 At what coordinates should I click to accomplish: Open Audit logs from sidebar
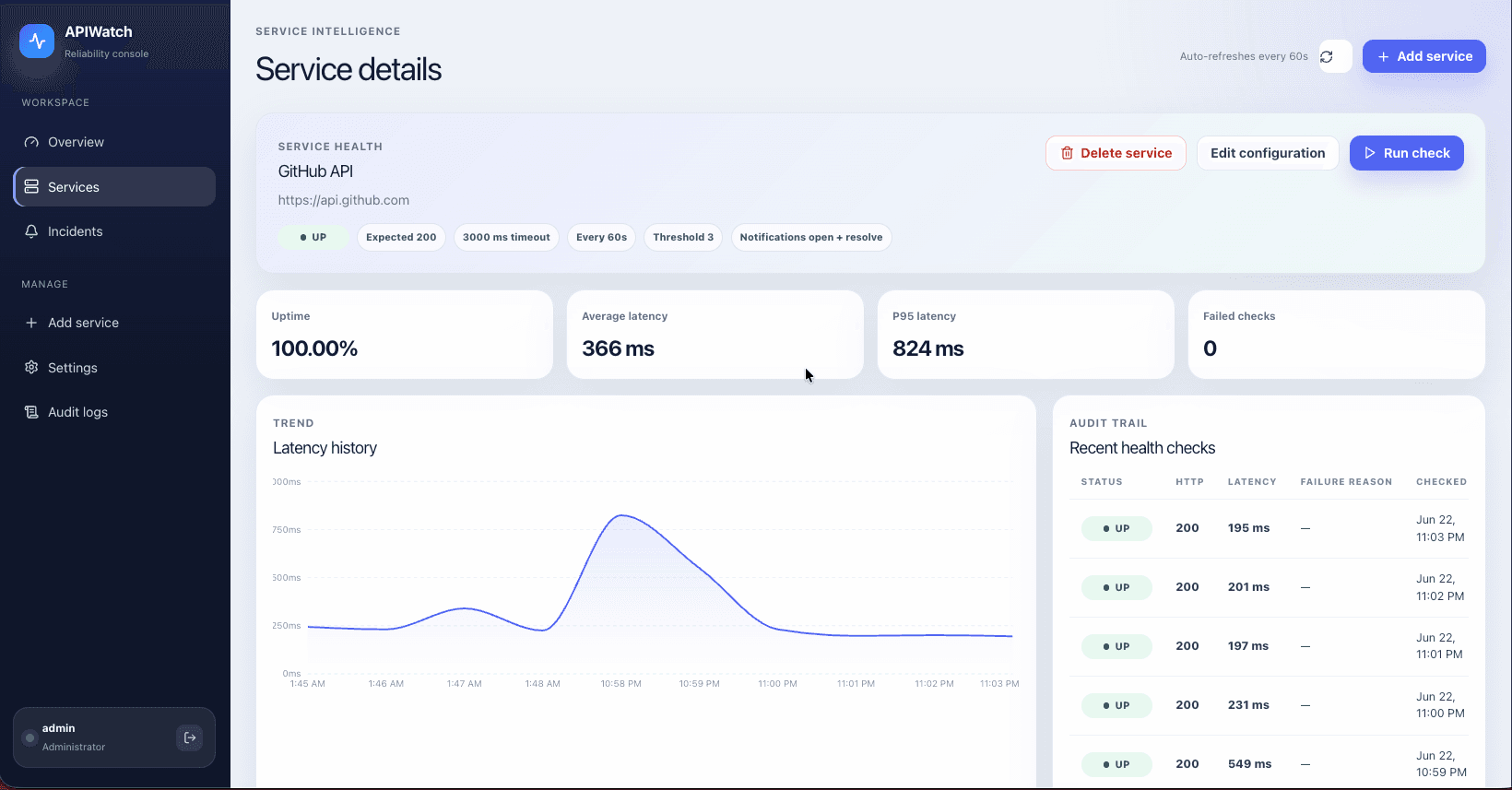point(114,412)
